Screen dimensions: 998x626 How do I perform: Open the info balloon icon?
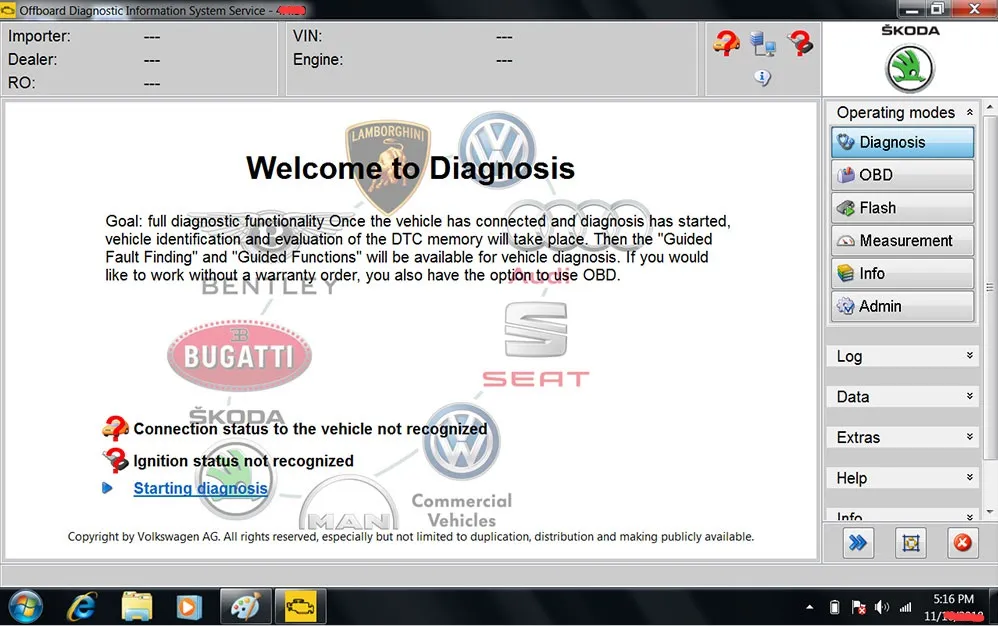762,77
